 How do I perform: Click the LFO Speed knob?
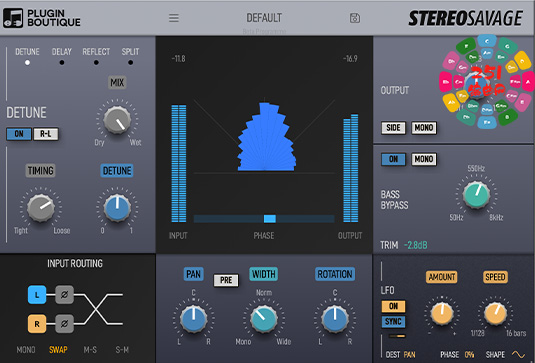[x=495, y=313]
